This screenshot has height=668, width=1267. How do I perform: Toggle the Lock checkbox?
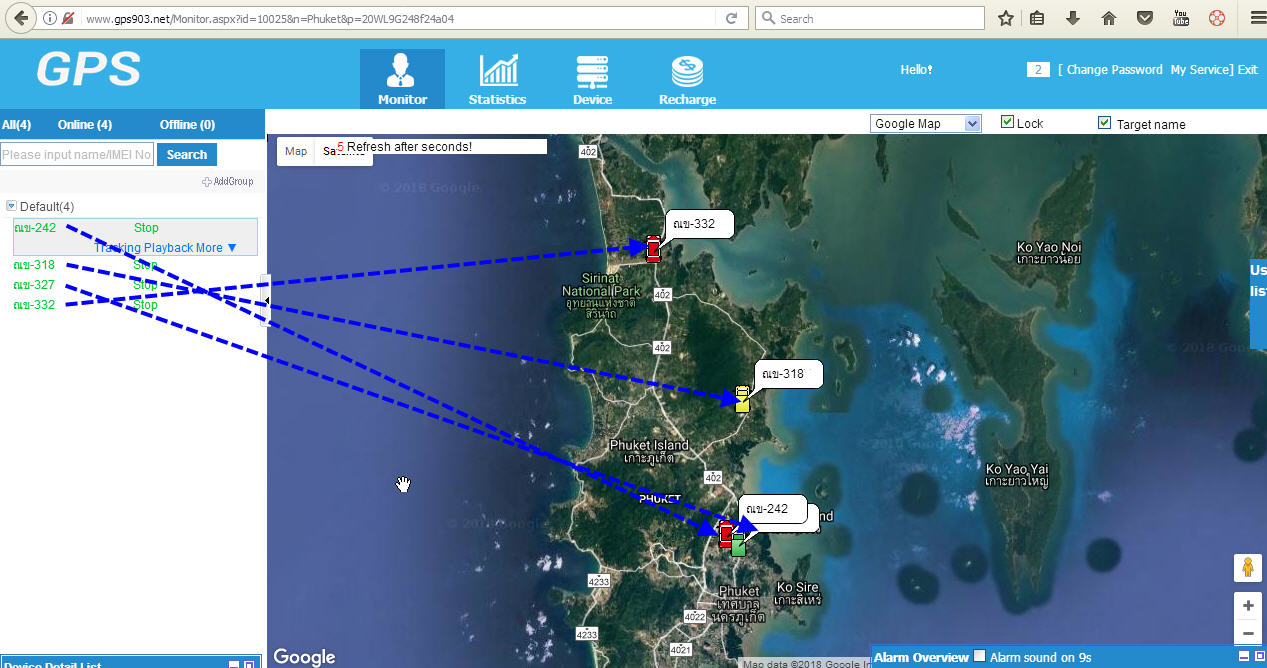pos(1007,122)
